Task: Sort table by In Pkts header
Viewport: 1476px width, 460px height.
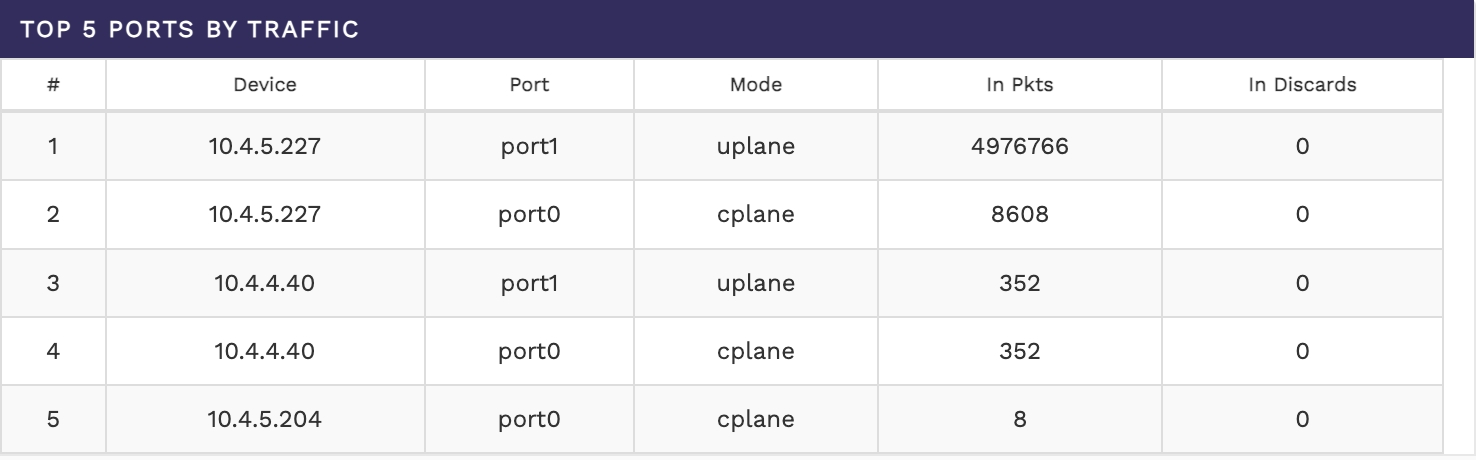Action: point(1019,85)
